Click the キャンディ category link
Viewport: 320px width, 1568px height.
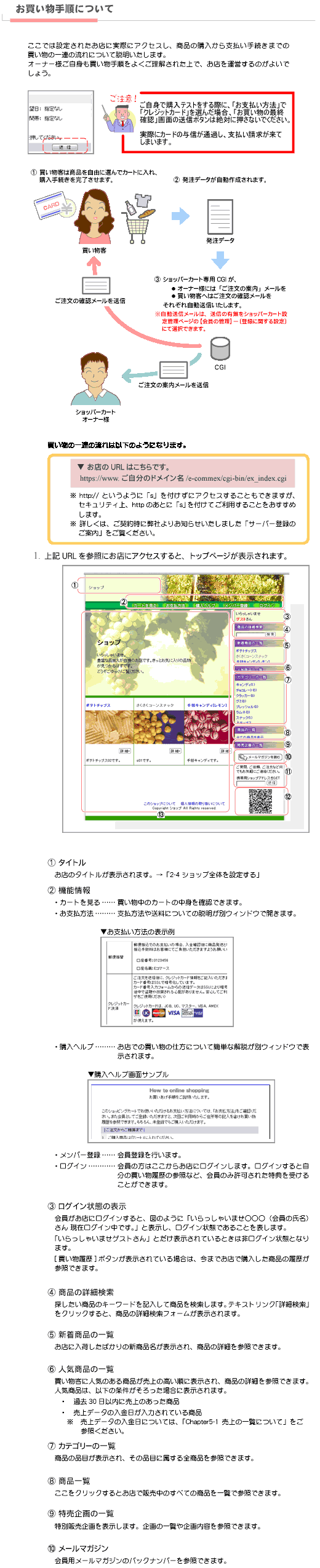245,684
